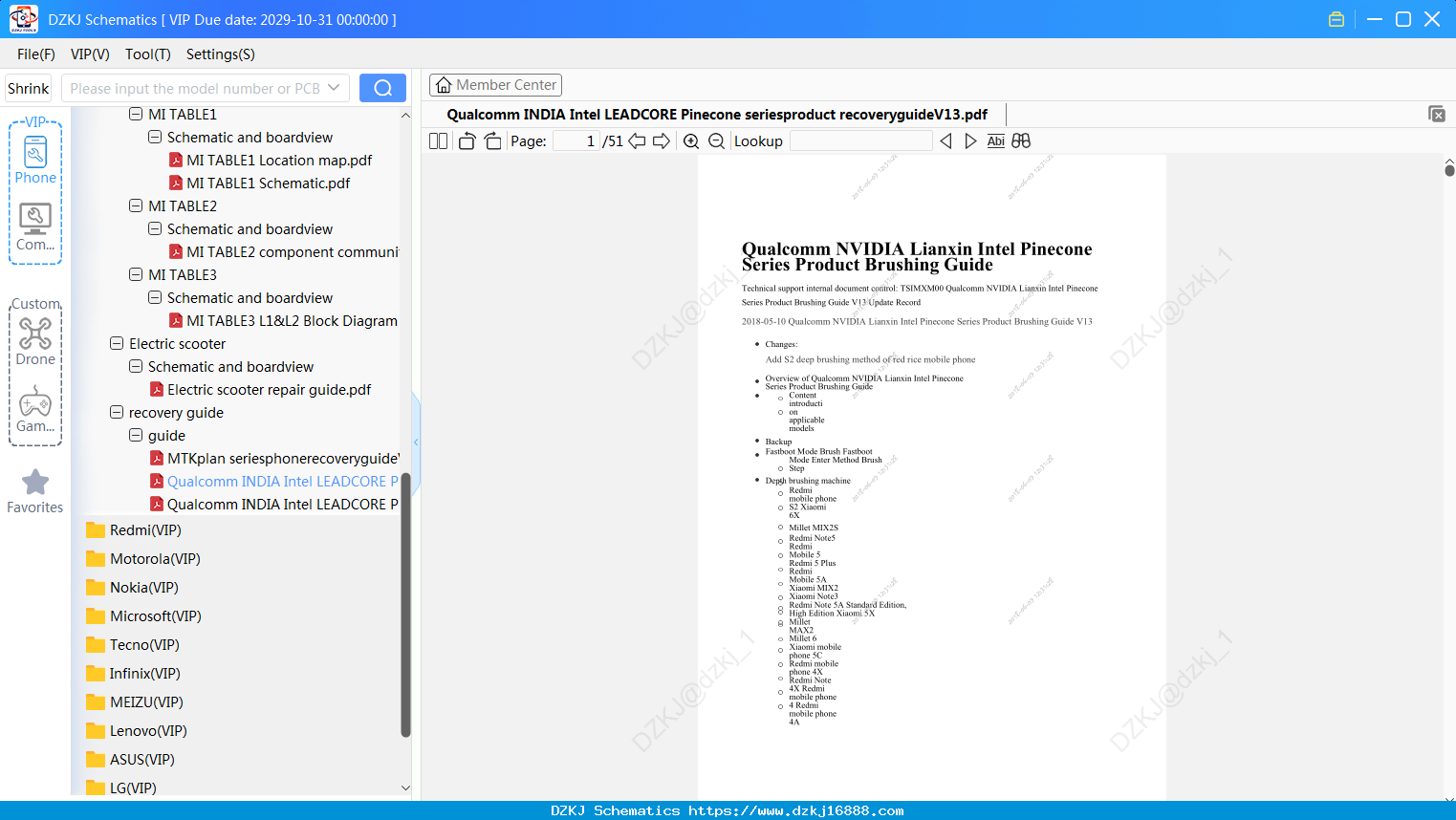Click the Shrink button

pos(29,88)
